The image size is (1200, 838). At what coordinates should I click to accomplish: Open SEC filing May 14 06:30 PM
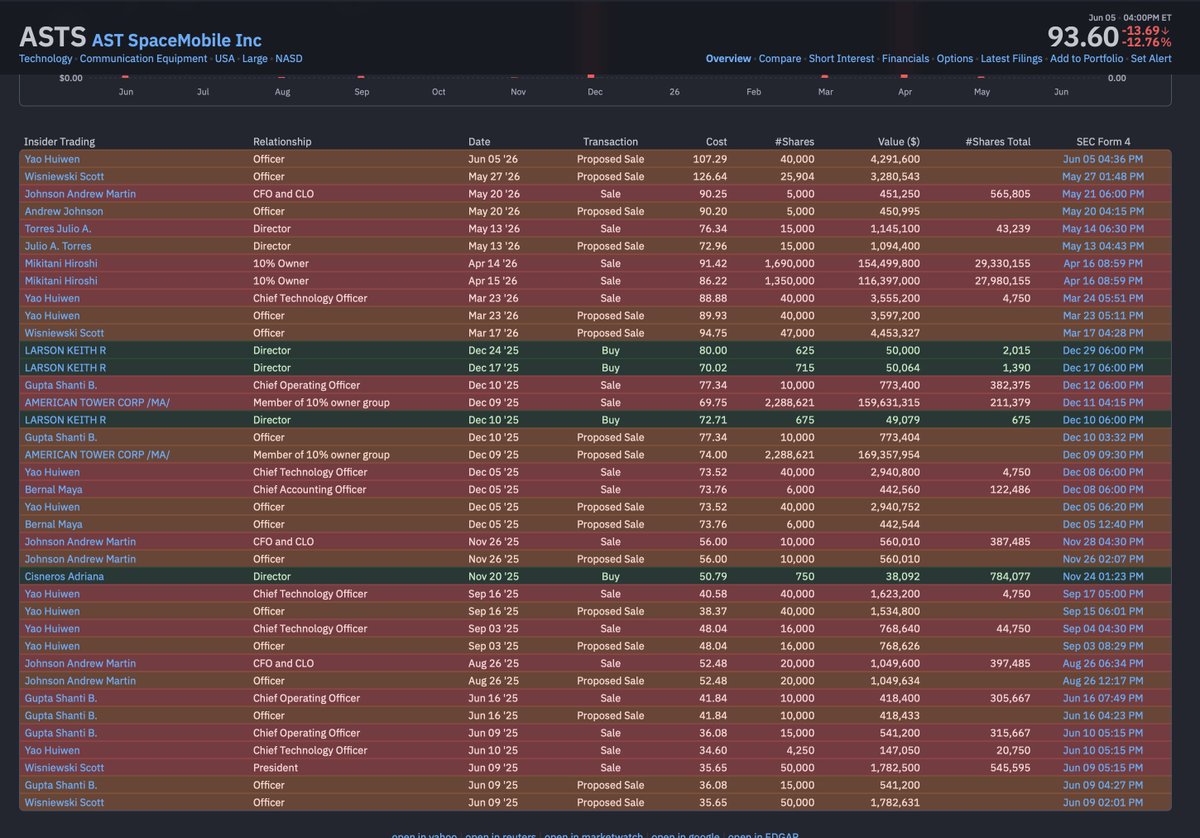click(1103, 229)
